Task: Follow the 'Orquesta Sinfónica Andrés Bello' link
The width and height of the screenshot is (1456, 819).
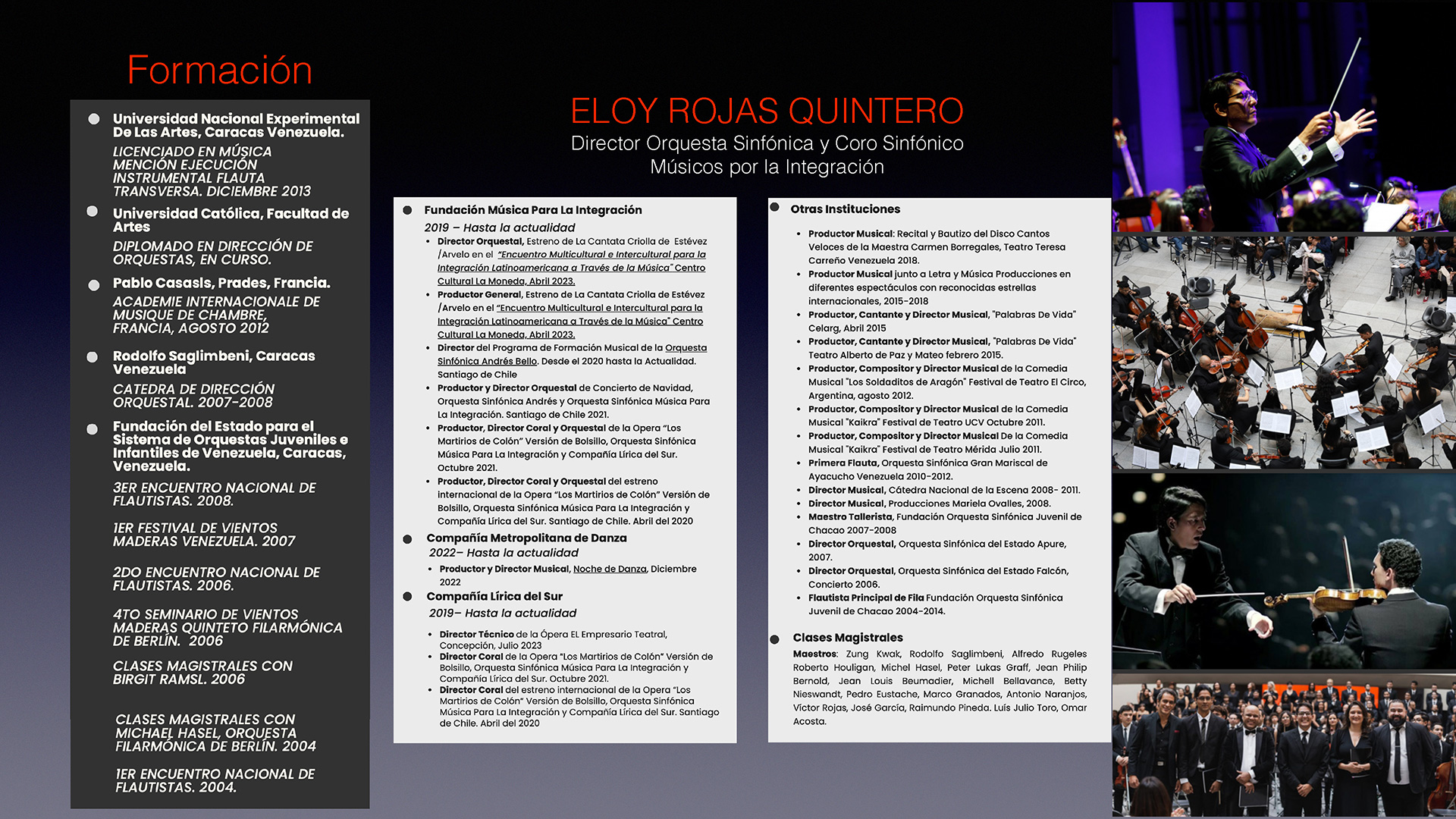Action: (572, 354)
